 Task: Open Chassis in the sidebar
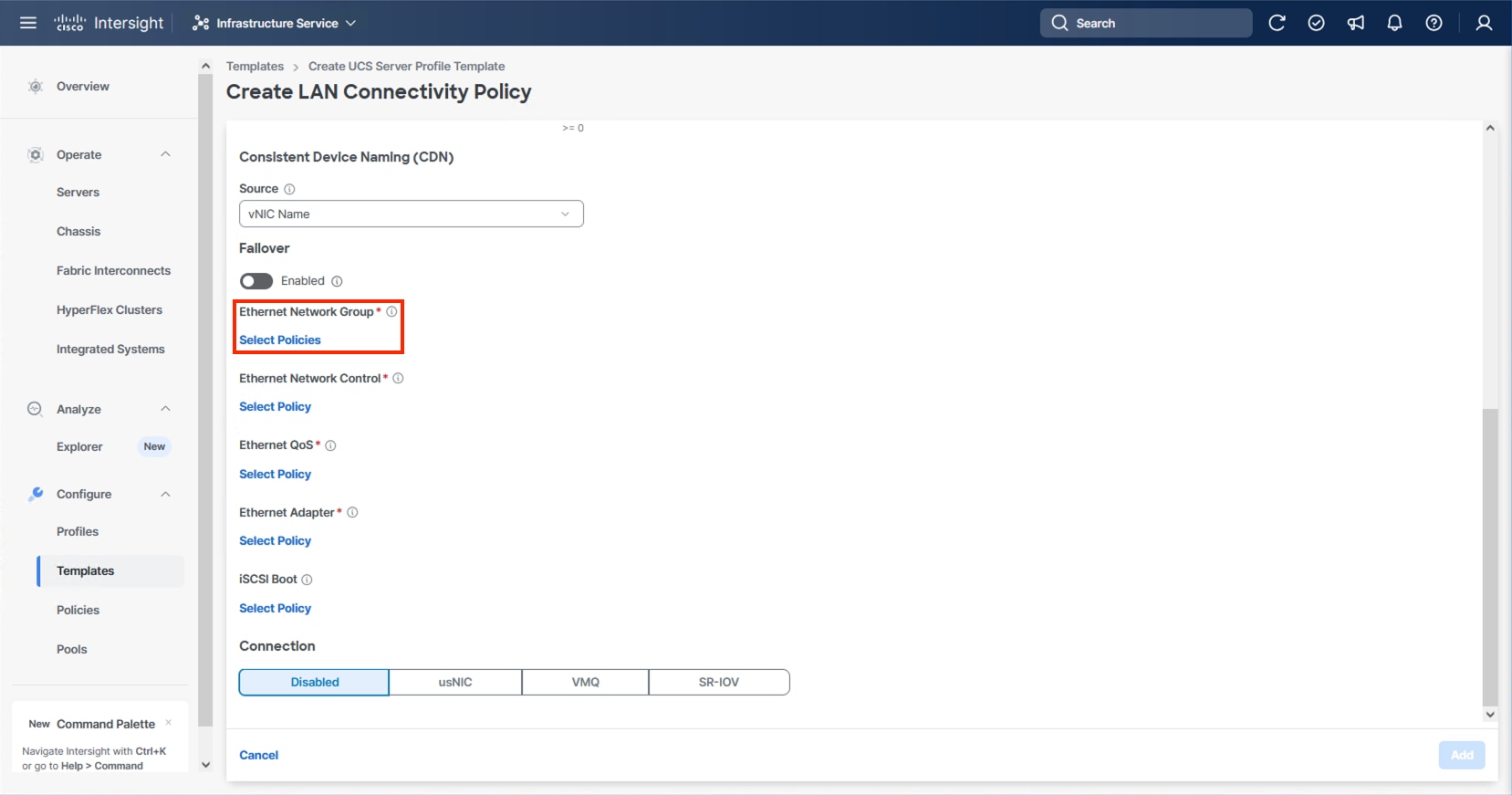[78, 232]
